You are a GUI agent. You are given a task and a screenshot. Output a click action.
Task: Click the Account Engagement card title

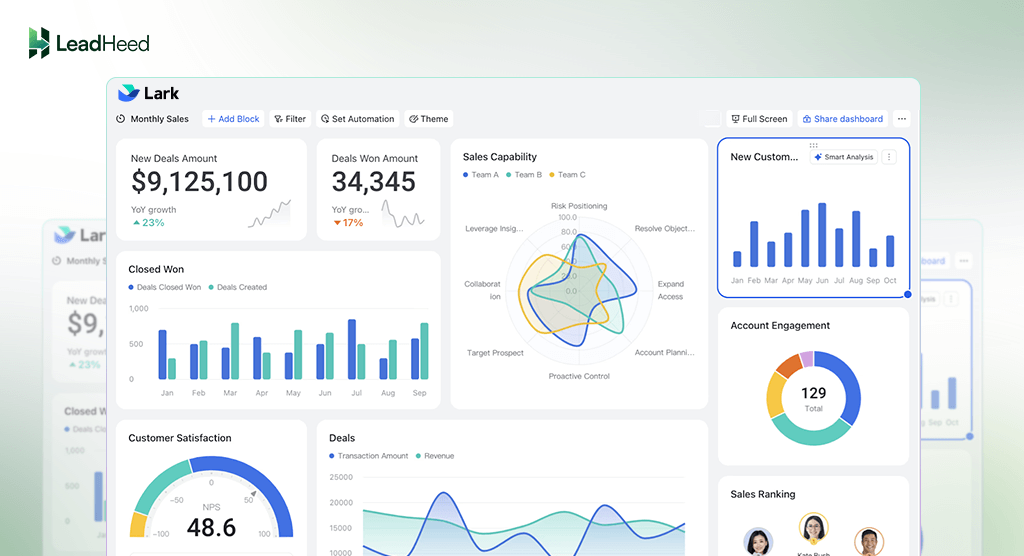pyautogui.click(x=780, y=325)
